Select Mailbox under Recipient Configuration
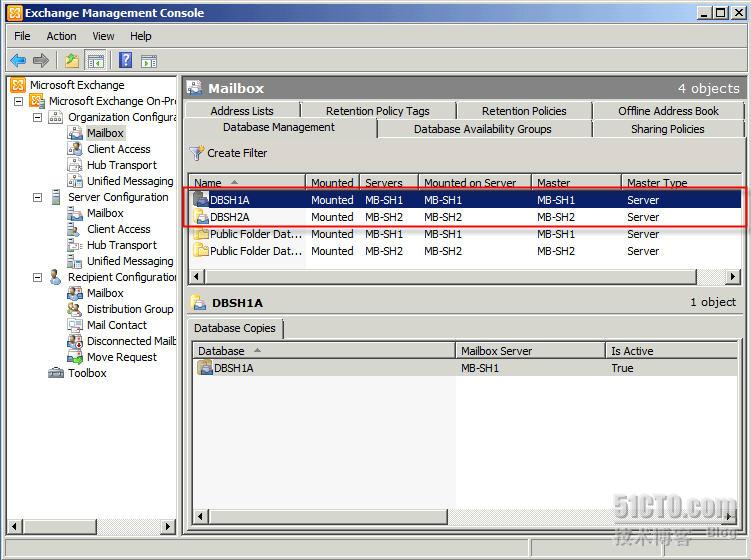Screen dimensions: 751x560 click(105, 293)
